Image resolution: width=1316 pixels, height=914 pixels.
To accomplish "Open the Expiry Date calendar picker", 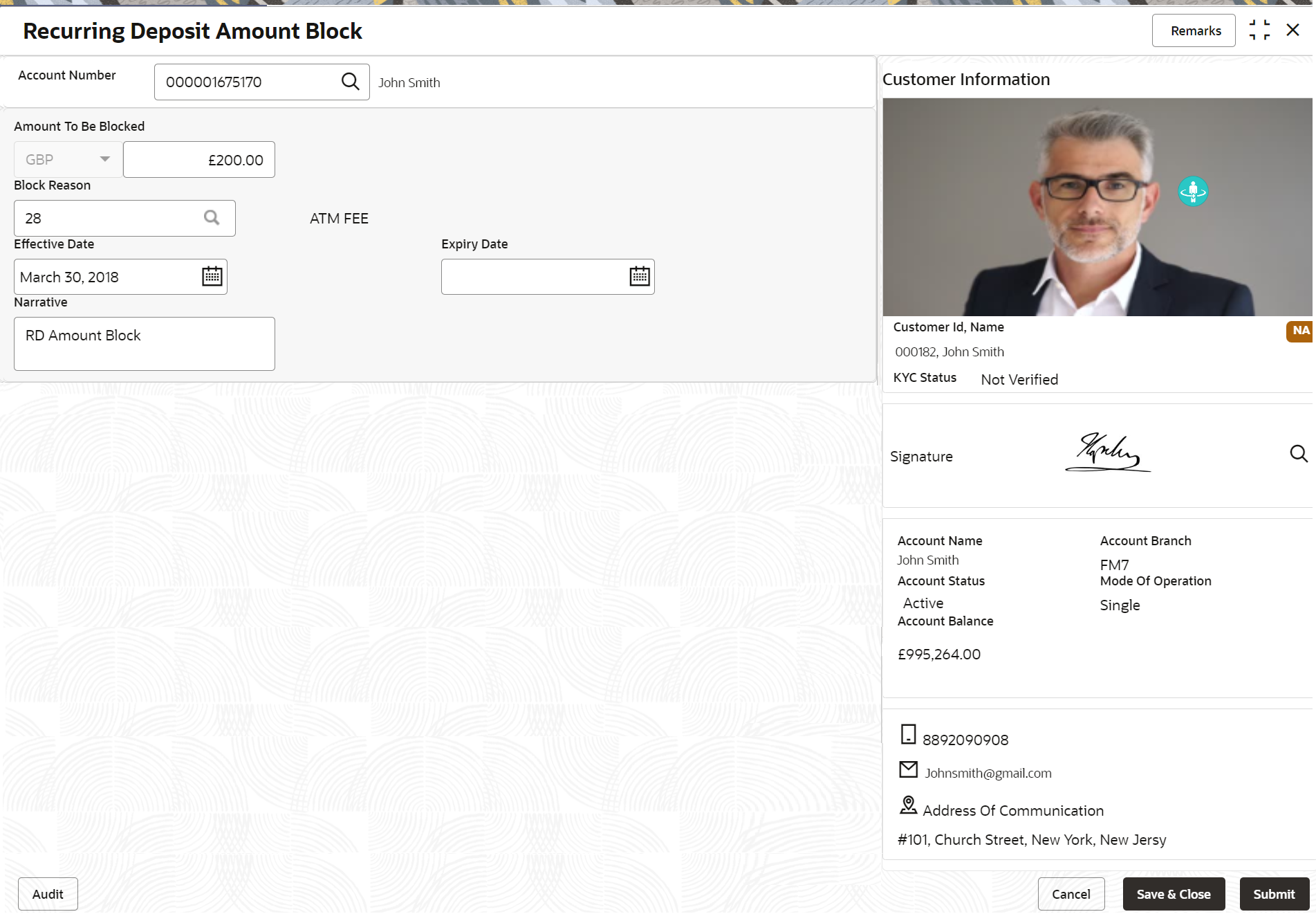I will 640,276.
